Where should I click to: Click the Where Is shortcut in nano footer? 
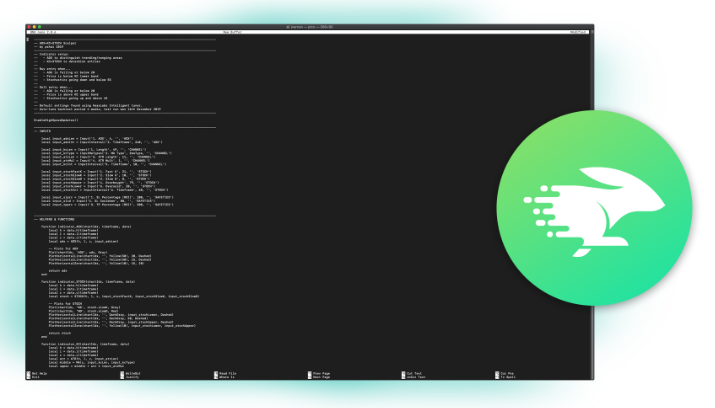tap(225, 377)
